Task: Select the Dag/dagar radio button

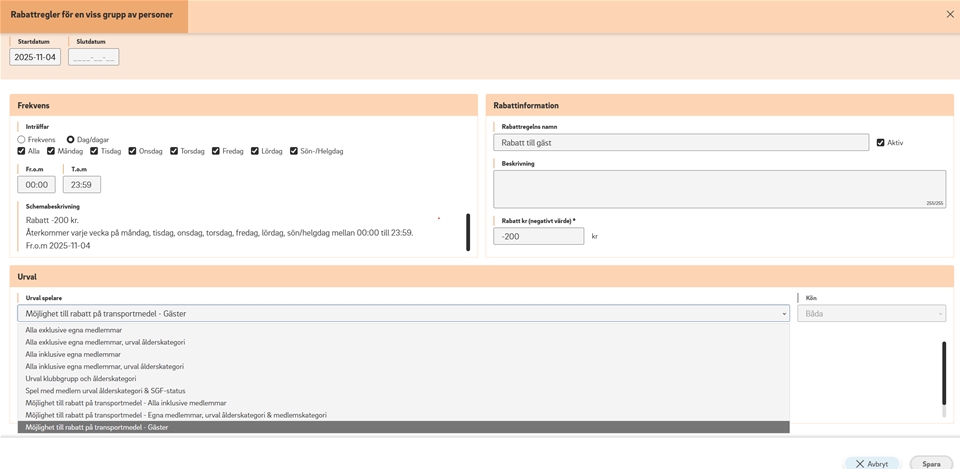Action: pos(71,140)
